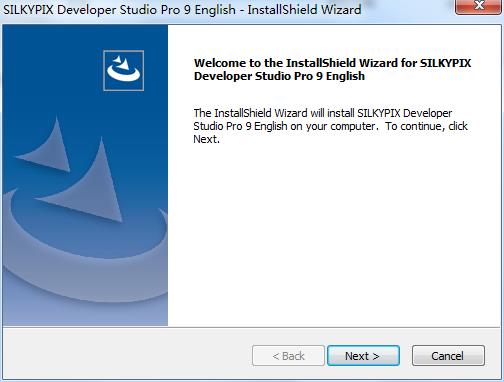Click the 'The InstallShield Wizard will install' paragraph
The height and width of the screenshot is (382, 504).
tap(330, 126)
